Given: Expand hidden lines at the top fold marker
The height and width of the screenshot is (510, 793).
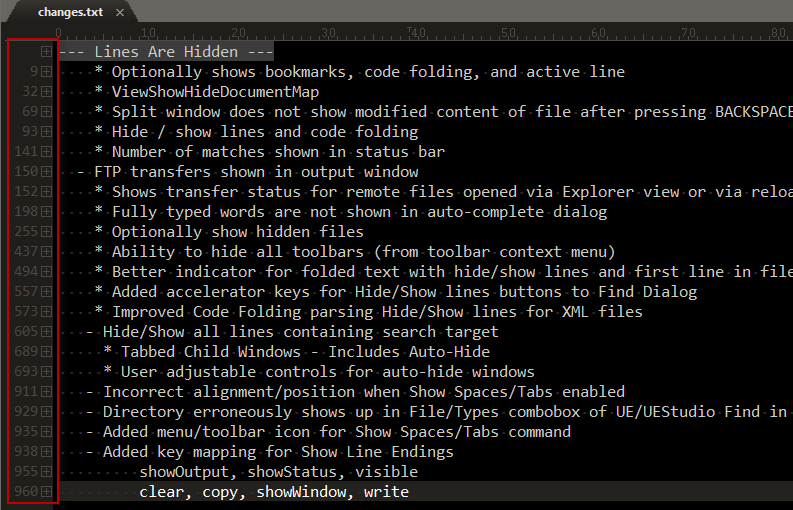Looking at the screenshot, I should [x=47, y=52].
